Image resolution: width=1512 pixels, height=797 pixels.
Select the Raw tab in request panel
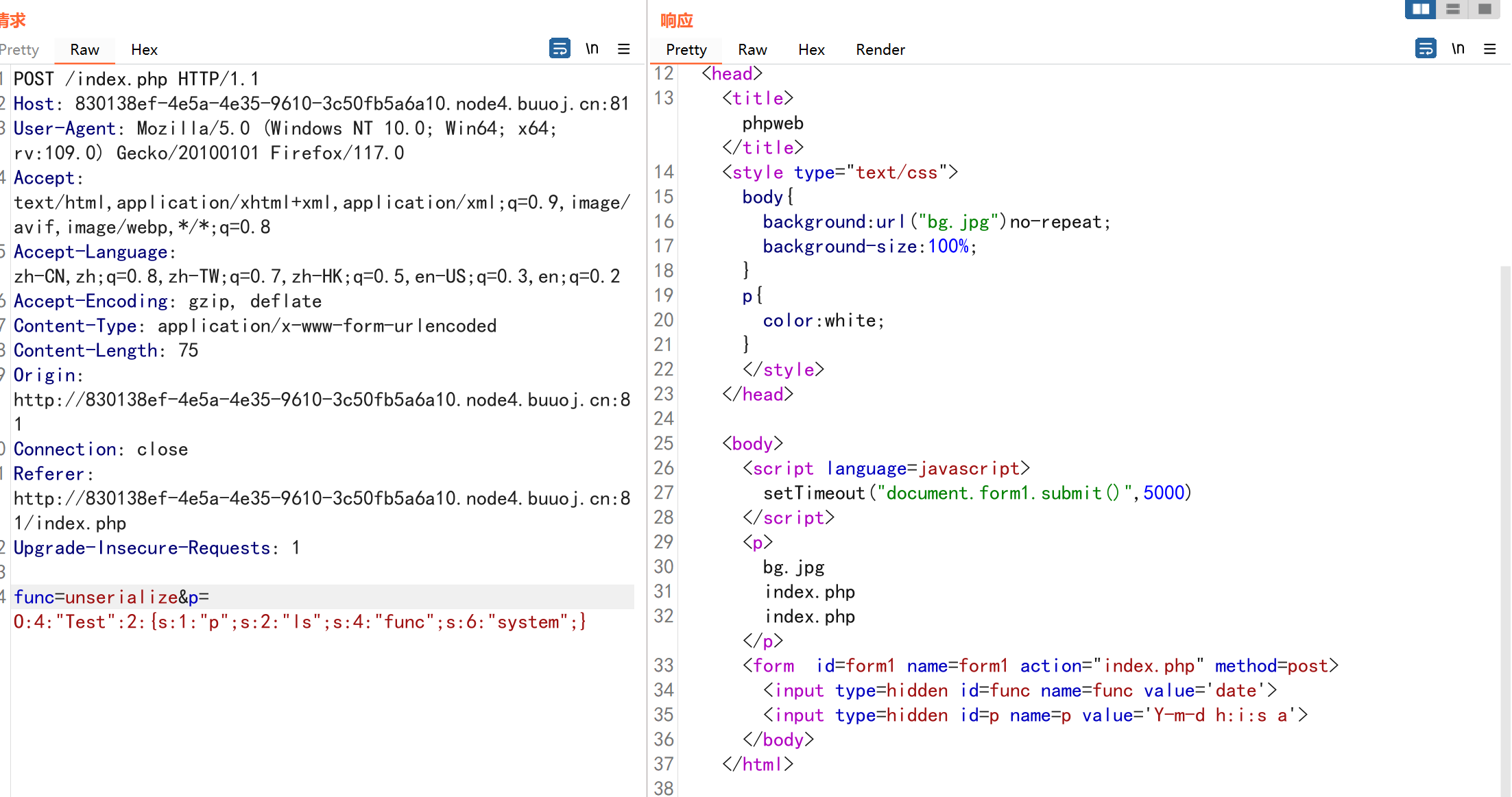click(84, 49)
